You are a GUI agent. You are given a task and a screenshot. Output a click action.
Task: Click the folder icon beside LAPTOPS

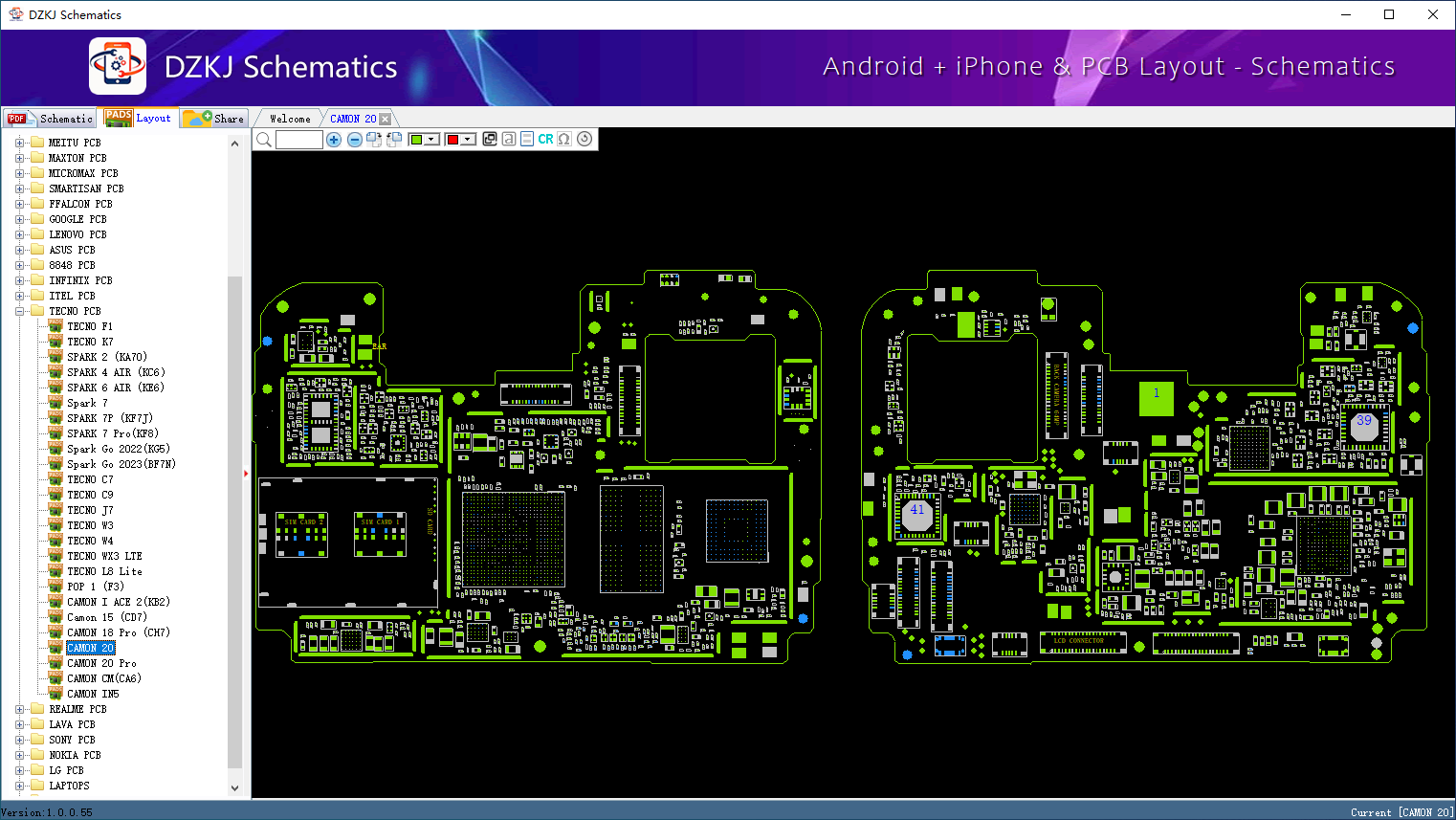37,786
